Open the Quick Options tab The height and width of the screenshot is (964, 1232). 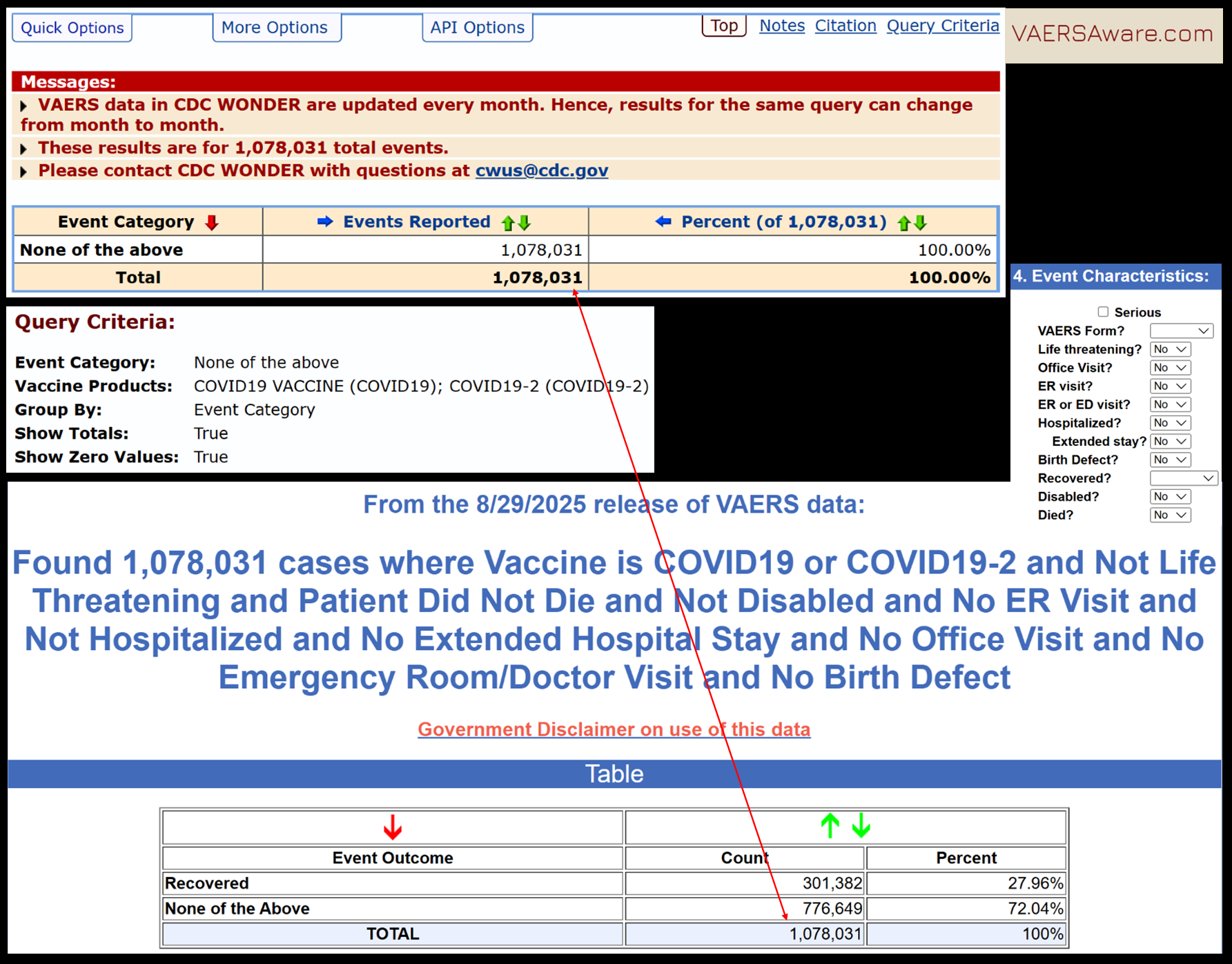tap(72, 28)
